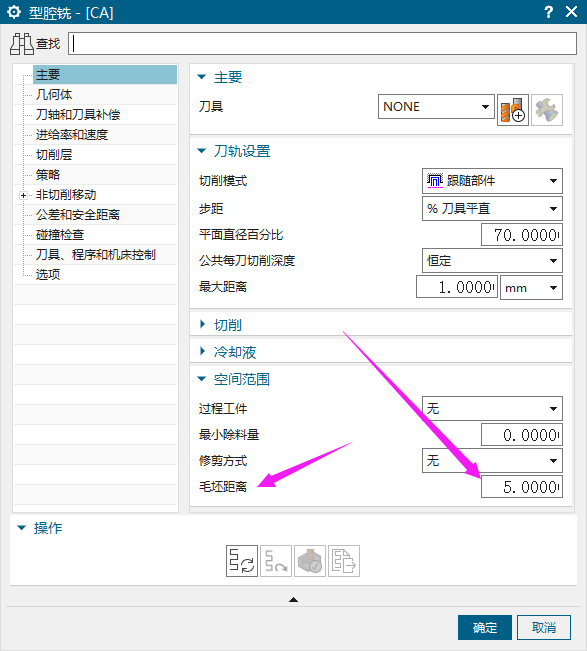Click the edit tool wrench icon

click(x=547, y=110)
